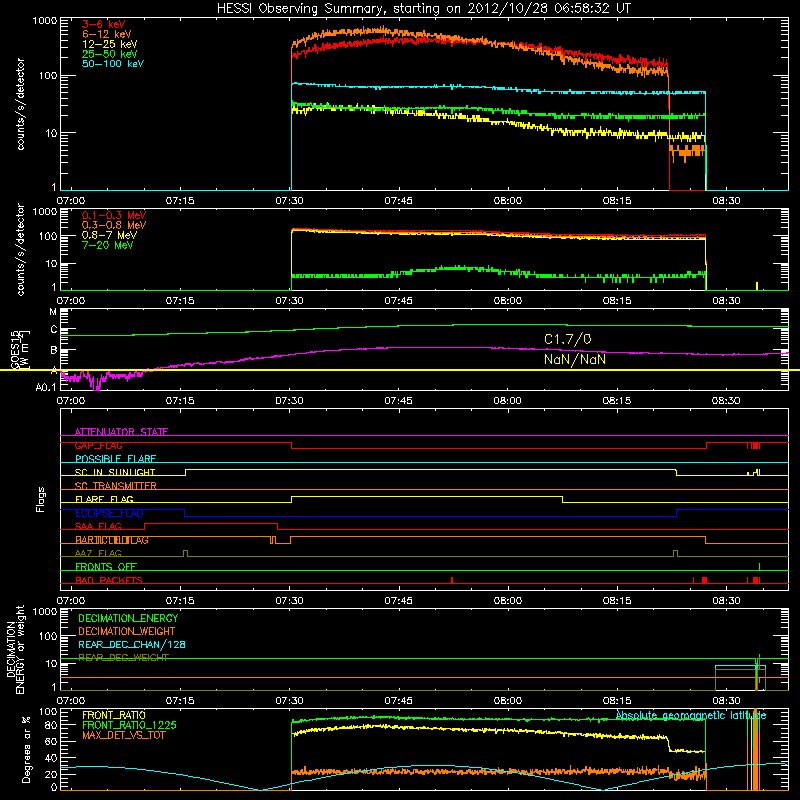Click the 25-50 keV legend entry
800x800 pixels.
(110, 54)
